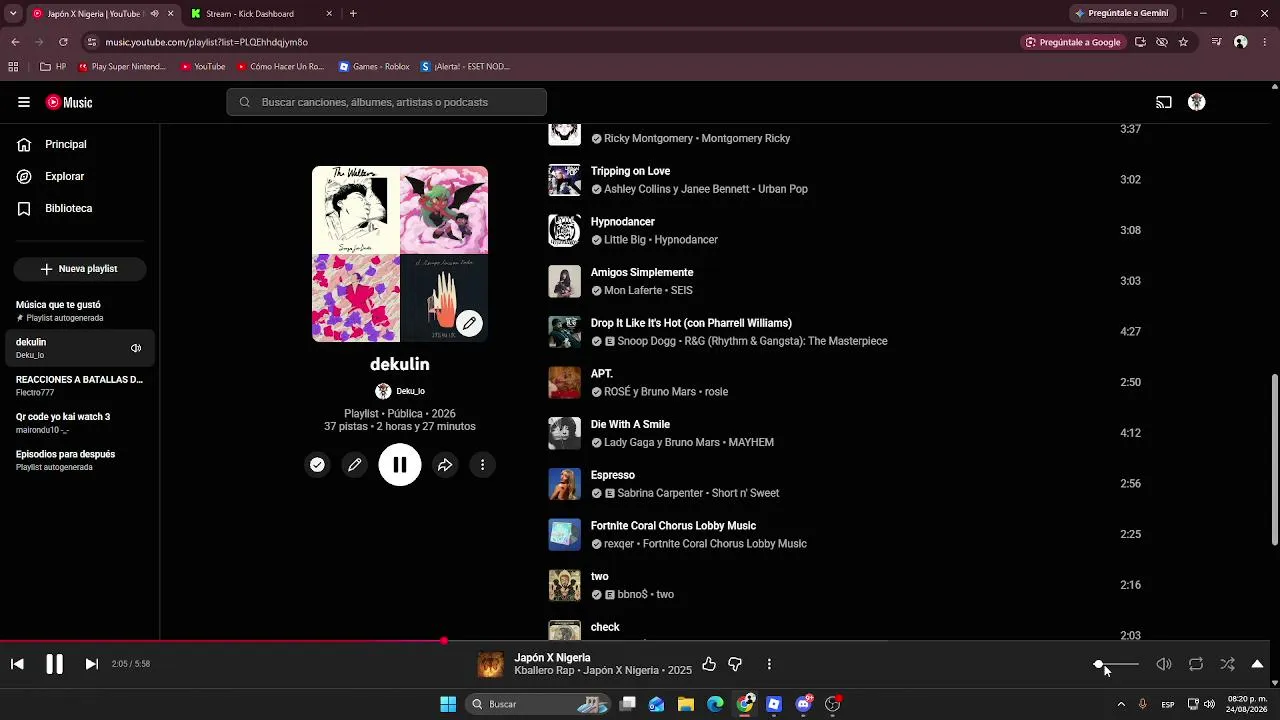
Task: Open the YouTube bookmark in the bookmarks bar
Action: click(x=203, y=67)
